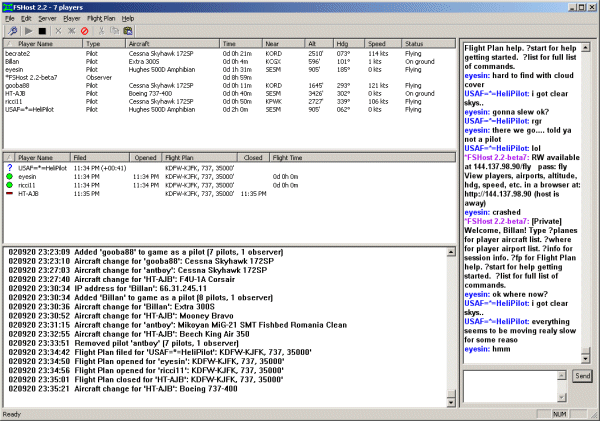The image size is (600, 421).
Task: Select HT-AJB row in the top players list
Action: 230,93
